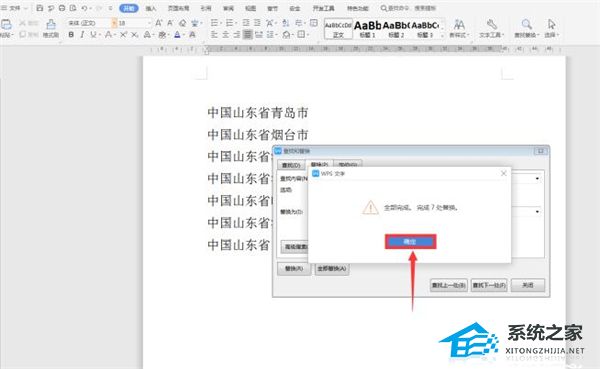The height and width of the screenshot is (369, 600).
Task: Click the Align right icon
Action: pyautogui.click(x=237, y=35)
